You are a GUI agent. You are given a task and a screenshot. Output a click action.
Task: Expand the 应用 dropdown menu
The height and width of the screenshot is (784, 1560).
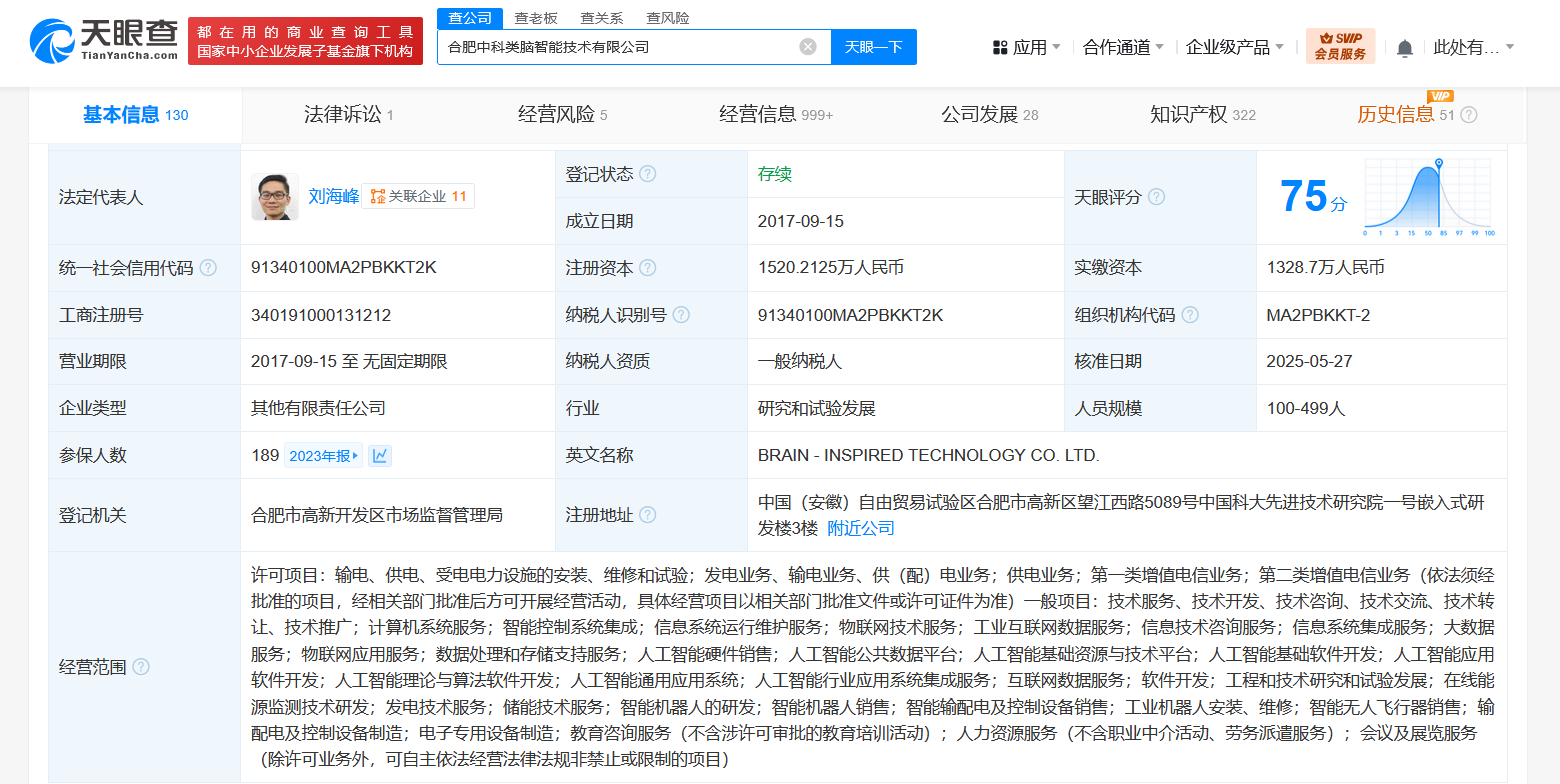click(1027, 47)
